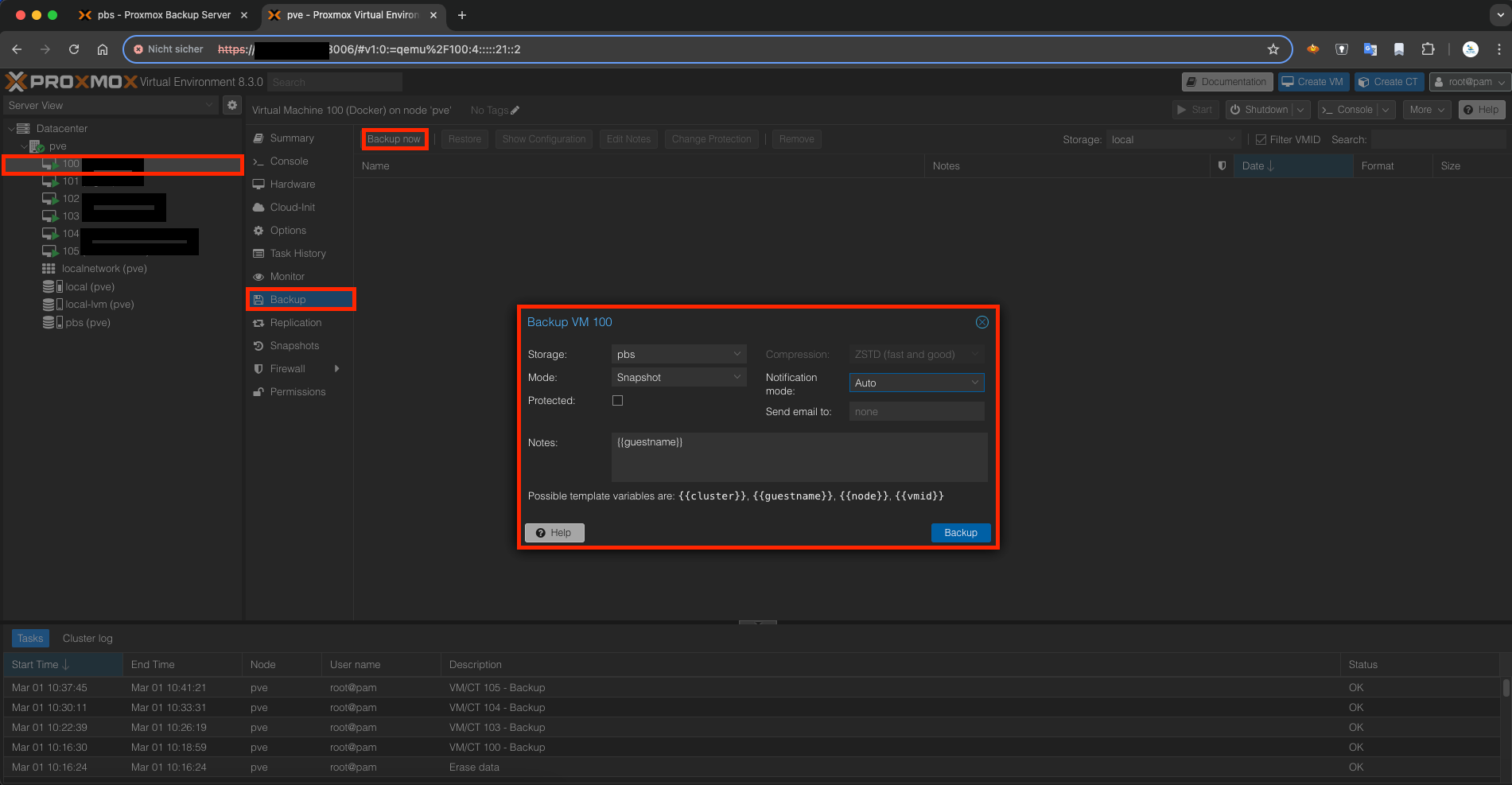Select storage pbs in the server tree
This screenshot has height=785, width=1512.
click(x=85, y=322)
